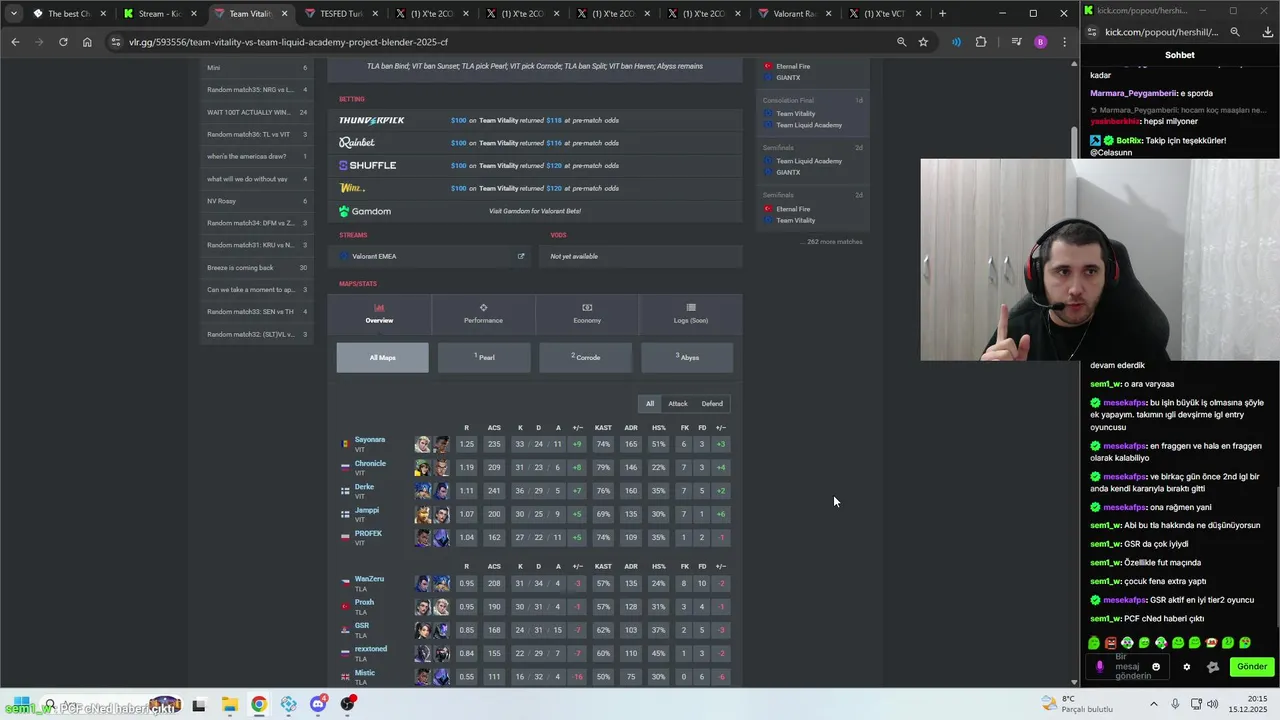Open the tab search dropdown arrow in Chrome

pos(14,14)
